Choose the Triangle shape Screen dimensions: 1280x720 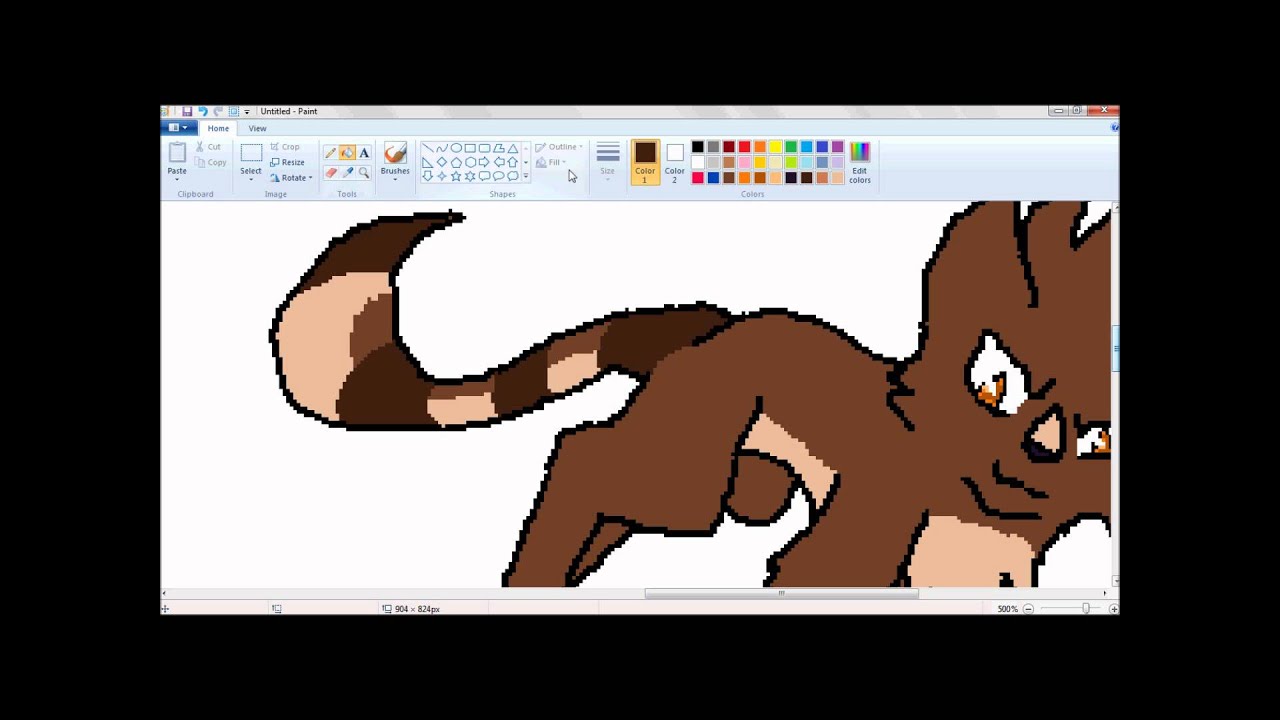pyautogui.click(x=512, y=148)
